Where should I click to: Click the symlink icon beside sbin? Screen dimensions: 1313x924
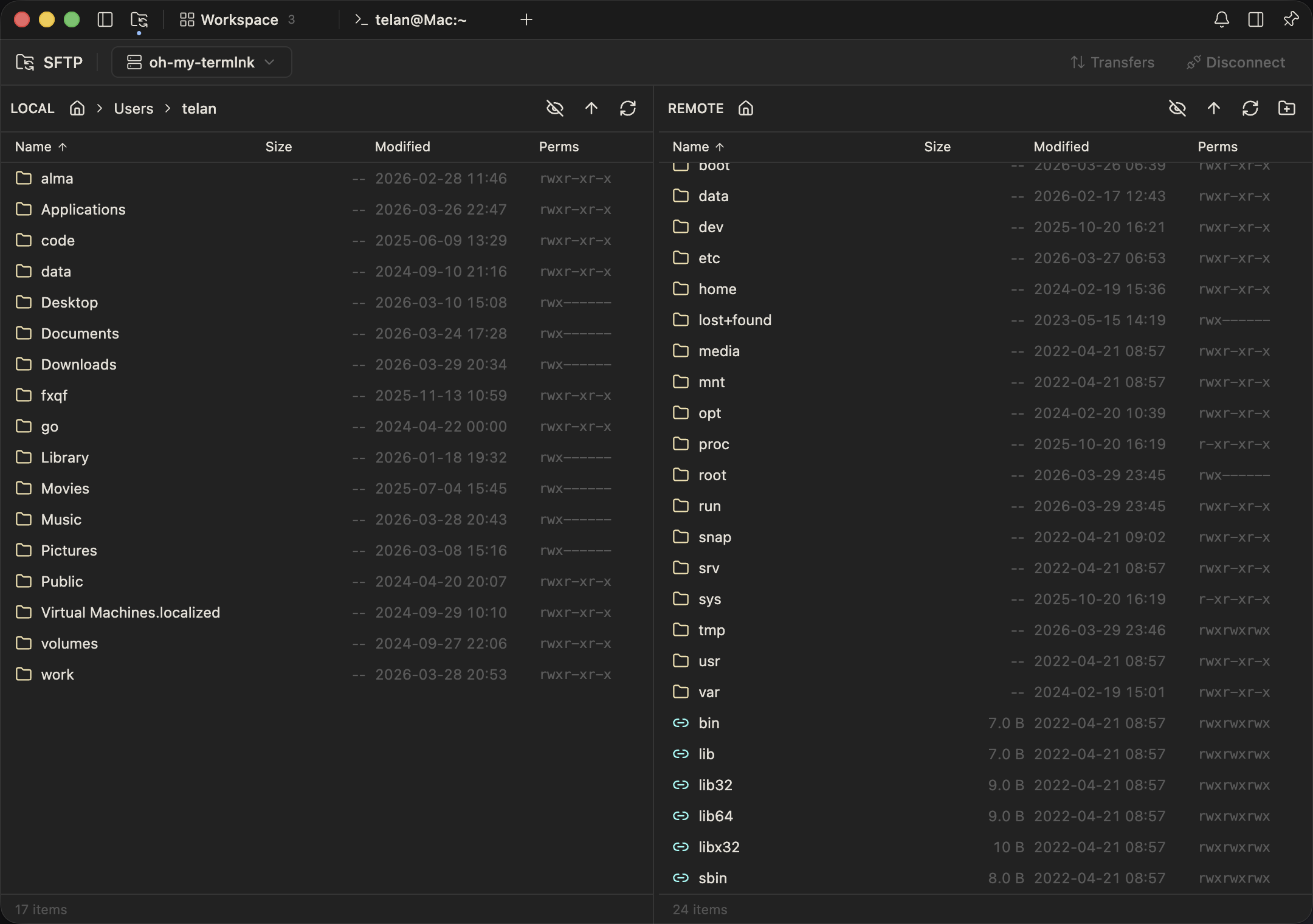681,878
